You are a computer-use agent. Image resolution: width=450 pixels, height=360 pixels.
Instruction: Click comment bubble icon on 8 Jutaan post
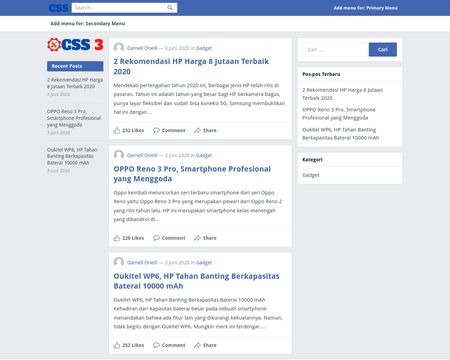pyautogui.click(x=156, y=130)
